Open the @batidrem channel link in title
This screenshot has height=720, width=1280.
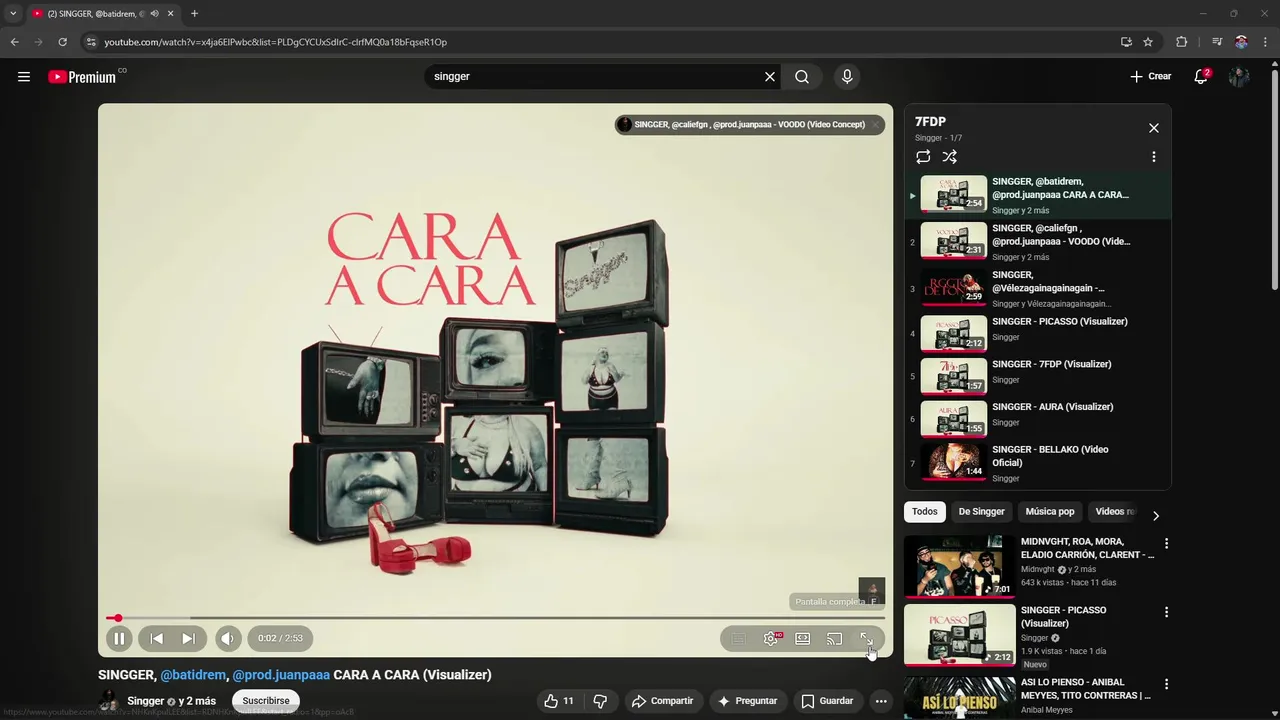click(193, 675)
